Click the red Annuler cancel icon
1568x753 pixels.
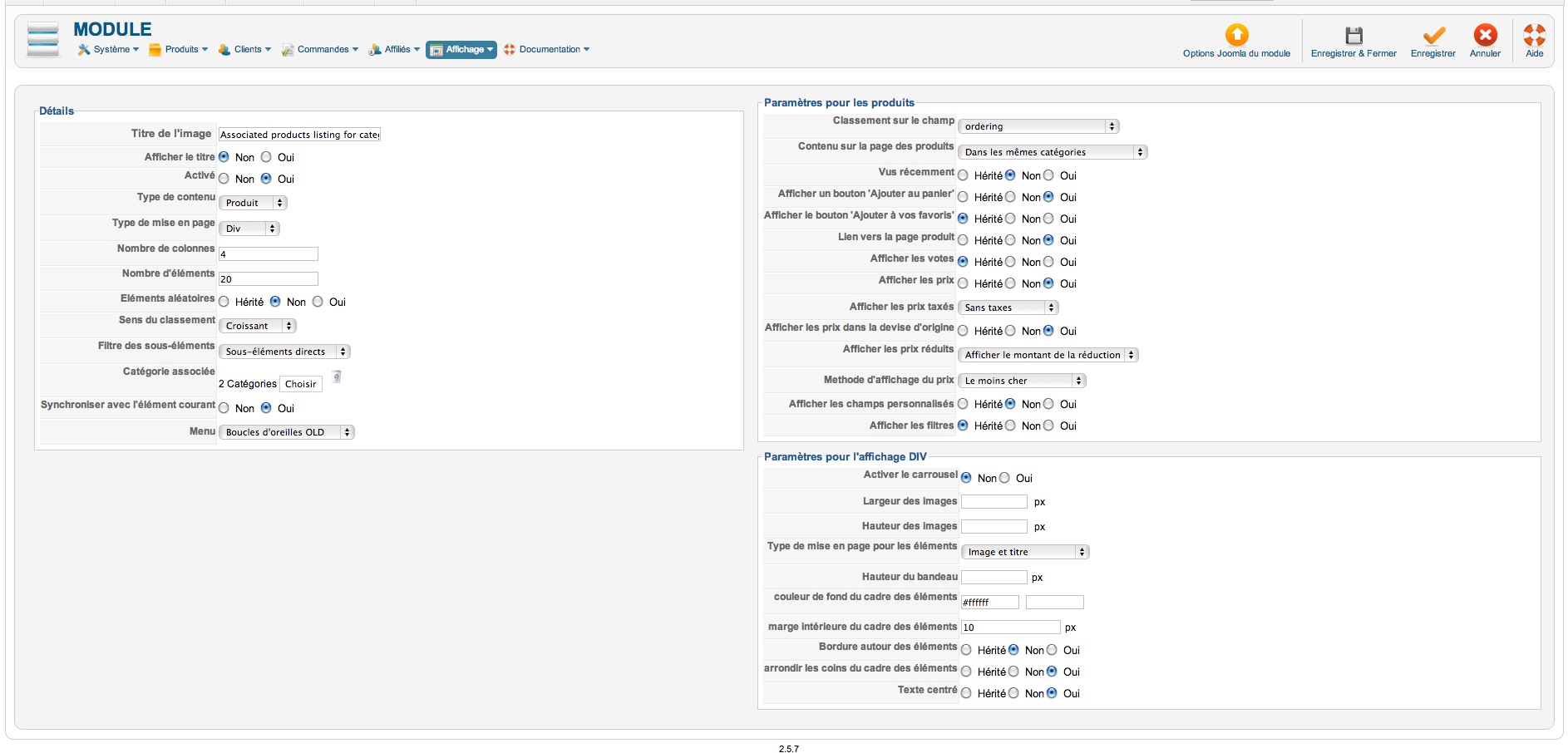[x=1485, y=35]
